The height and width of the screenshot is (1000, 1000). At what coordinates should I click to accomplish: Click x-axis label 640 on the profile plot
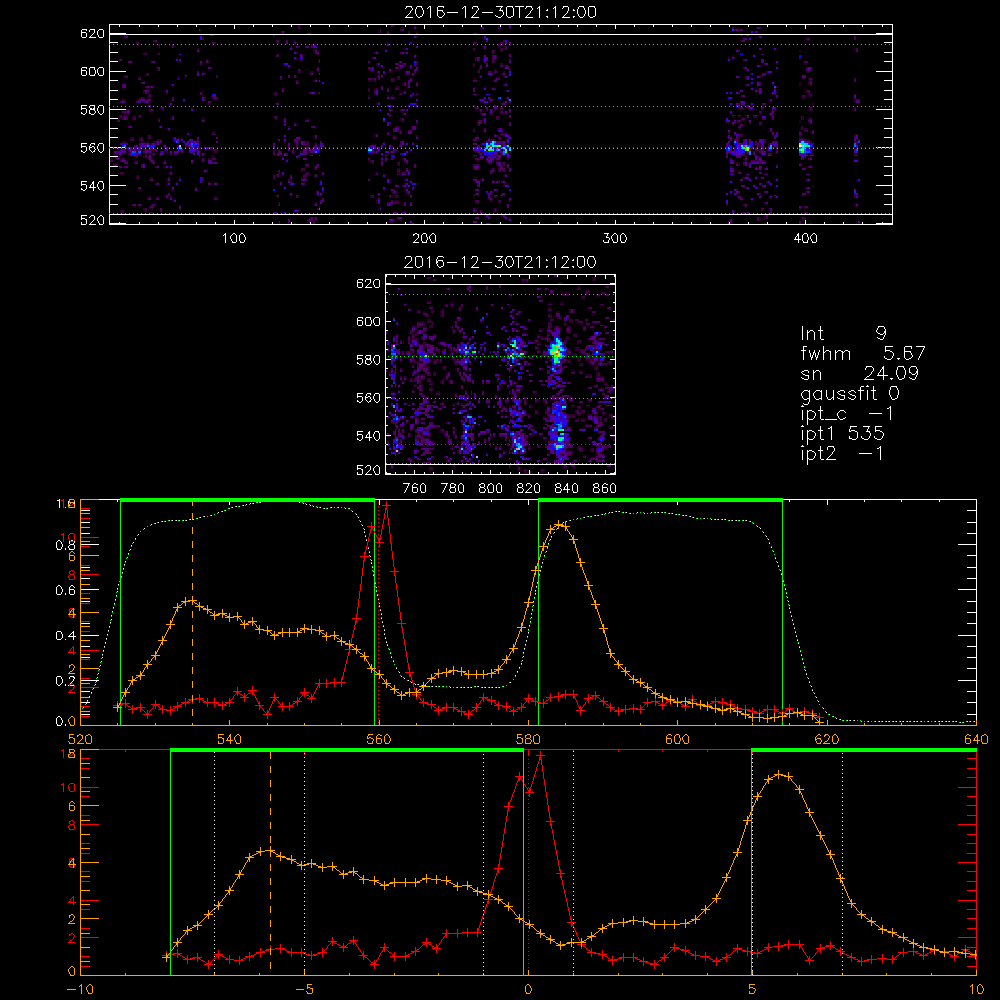point(976,740)
